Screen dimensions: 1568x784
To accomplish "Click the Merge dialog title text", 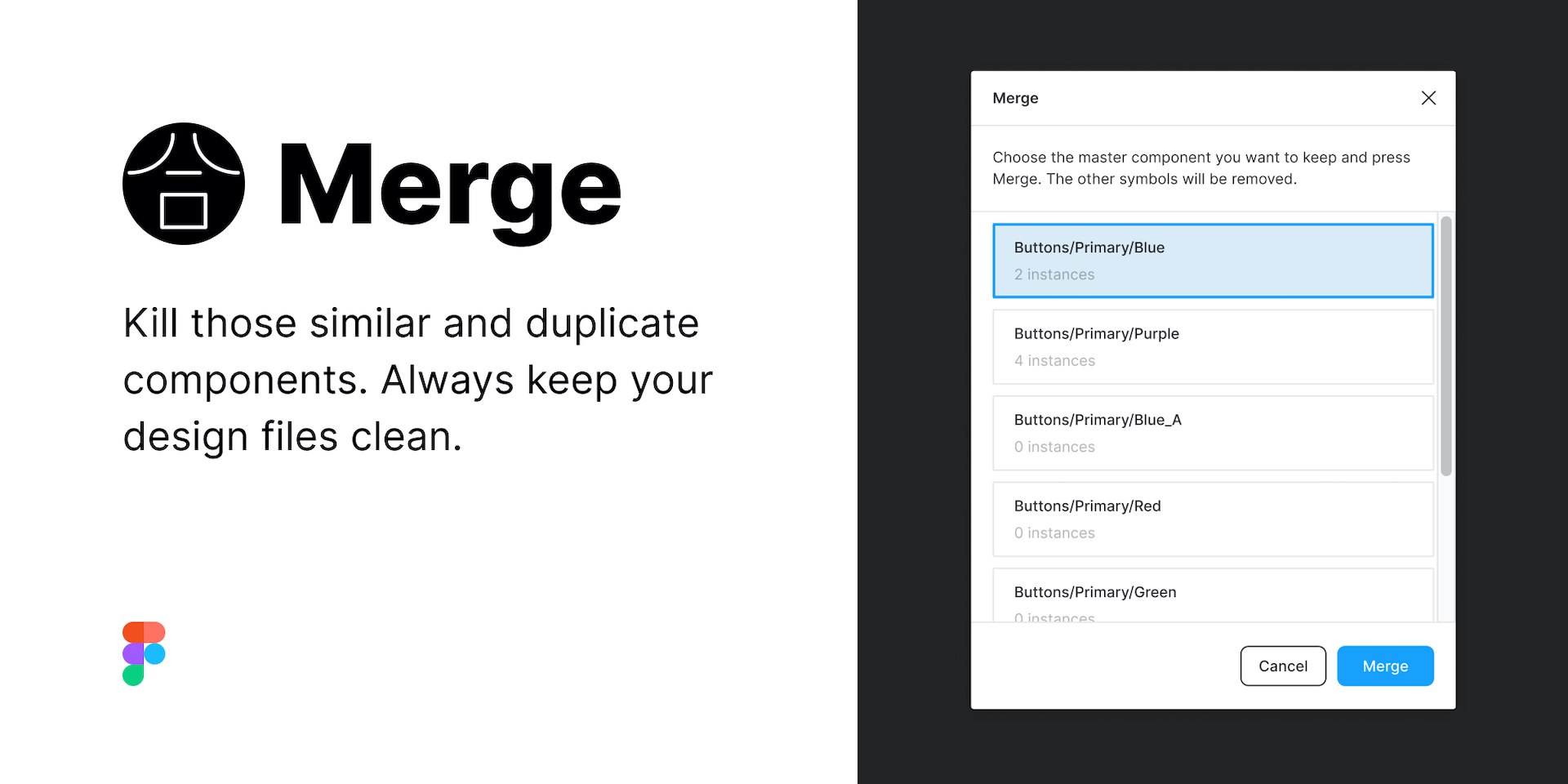I will [x=1015, y=98].
